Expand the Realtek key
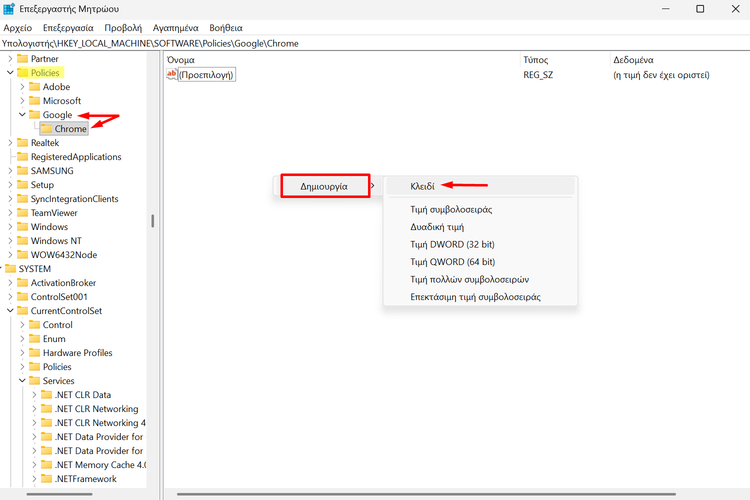Viewport: 750px width, 500px height. coord(10,143)
